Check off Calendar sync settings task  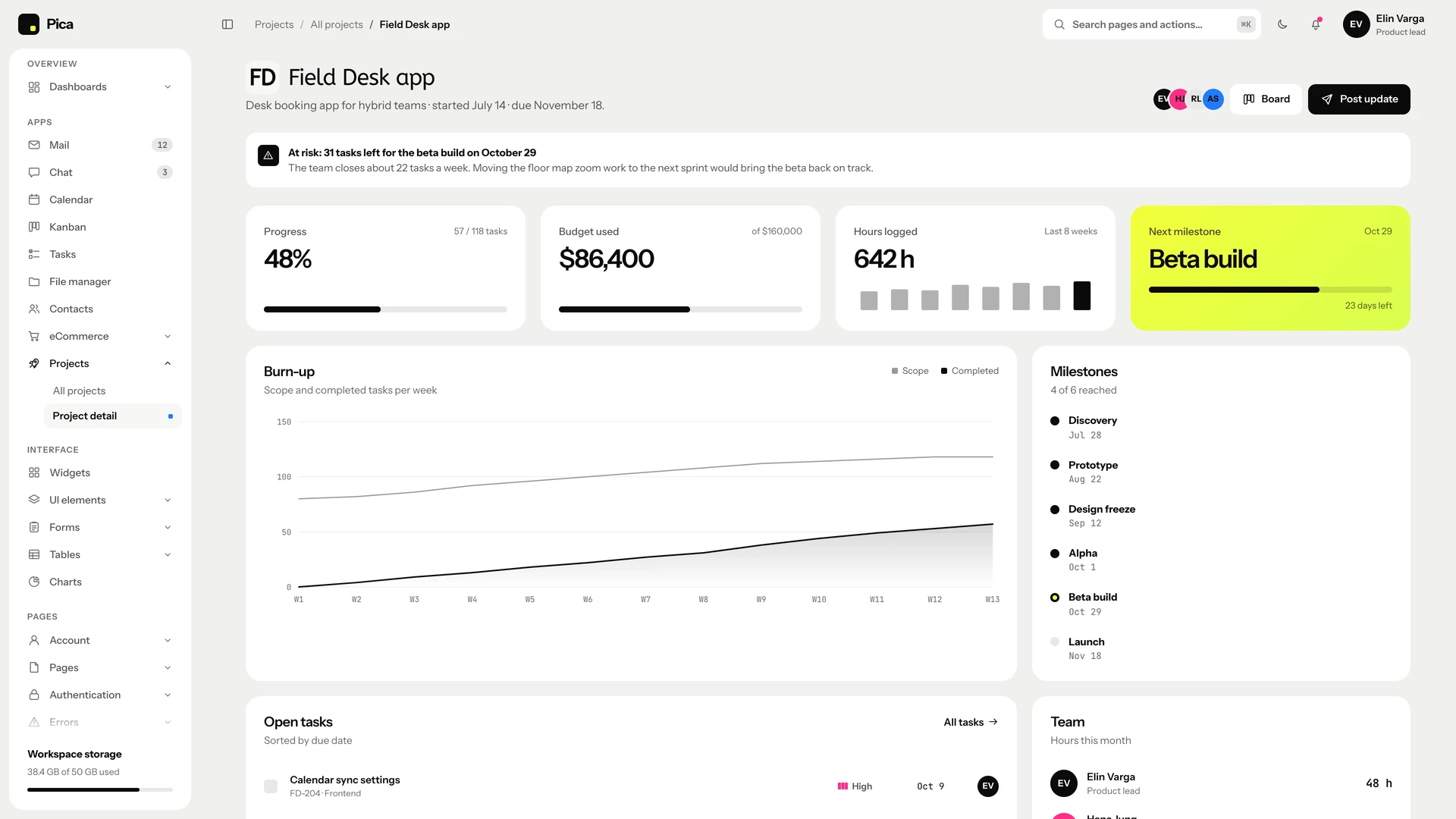click(x=271, y=786)
